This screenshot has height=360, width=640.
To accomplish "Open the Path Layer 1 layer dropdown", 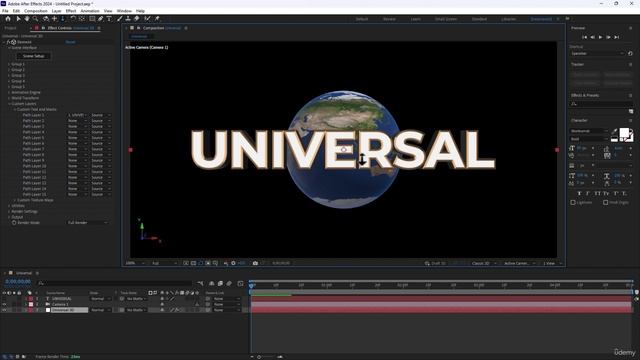I will click(x=78, y=116).
